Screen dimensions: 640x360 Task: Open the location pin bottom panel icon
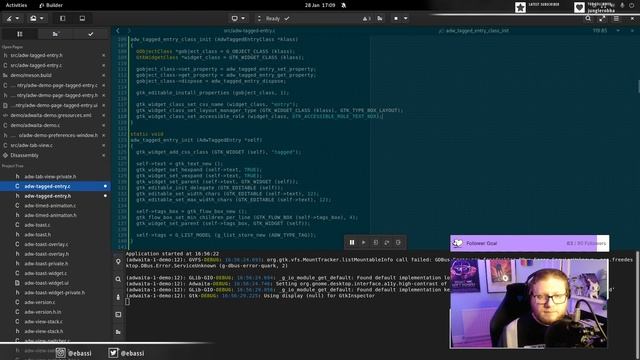(x=118, y=262)
